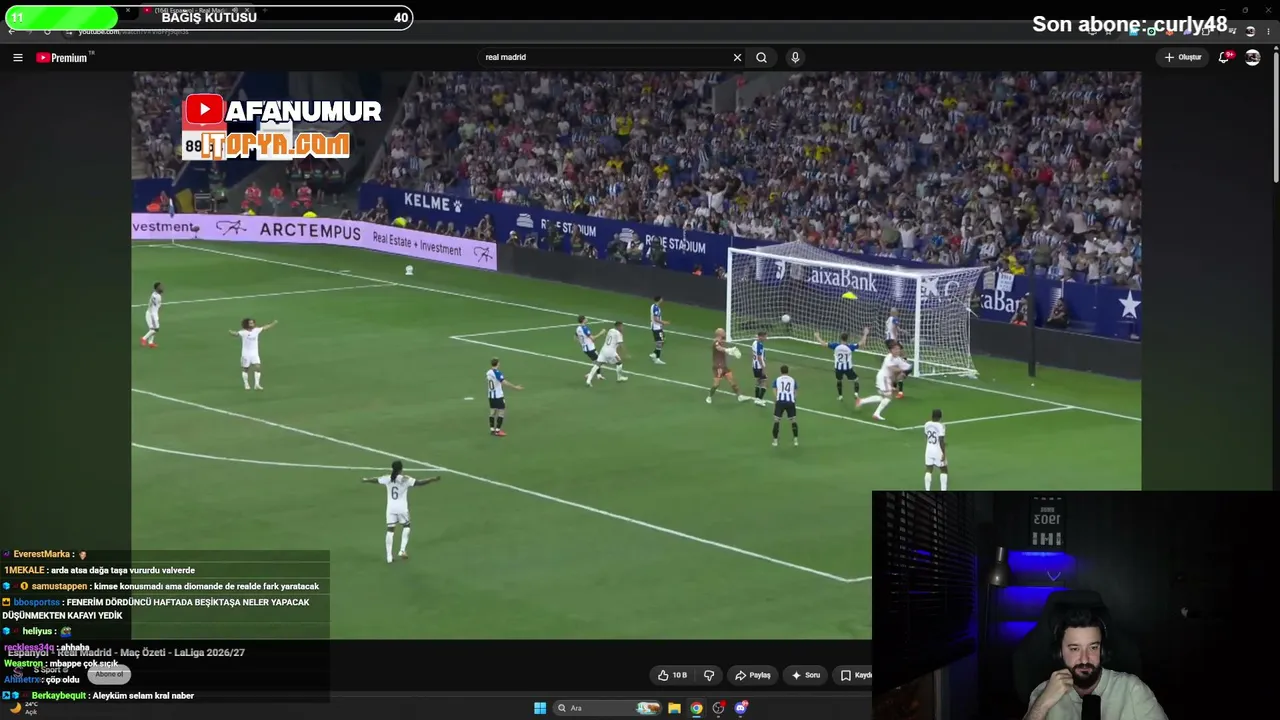Open the Windows Start menu
Viewport: 1280px width, 720px height.
[x=540, y=708]
